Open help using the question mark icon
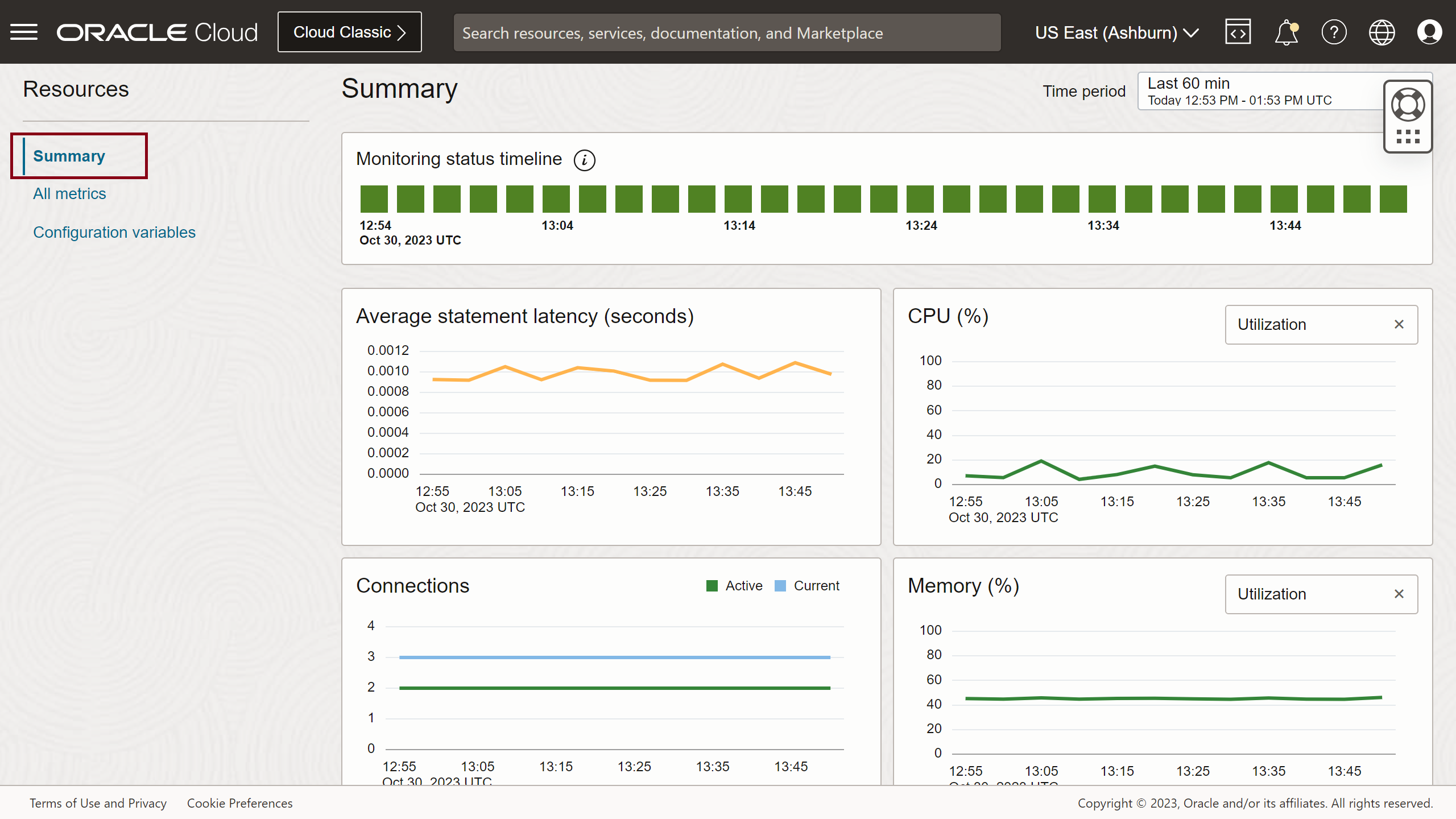Image resolution: width=1456 pixels, height=819 pixels. point(1334,32)
